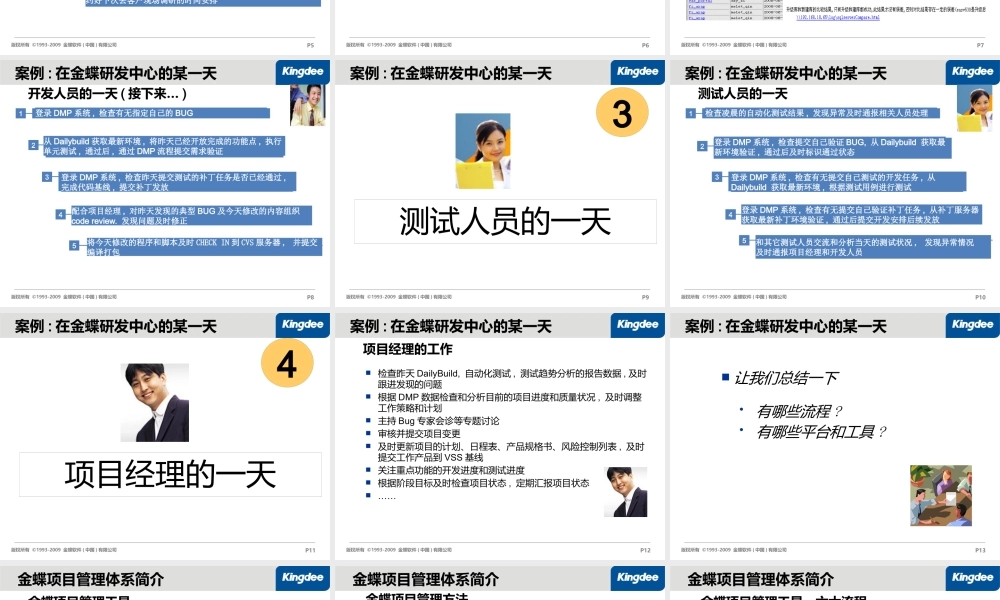Click the small heading 测试人员的一天 on slide P10

tap(742, 94)
